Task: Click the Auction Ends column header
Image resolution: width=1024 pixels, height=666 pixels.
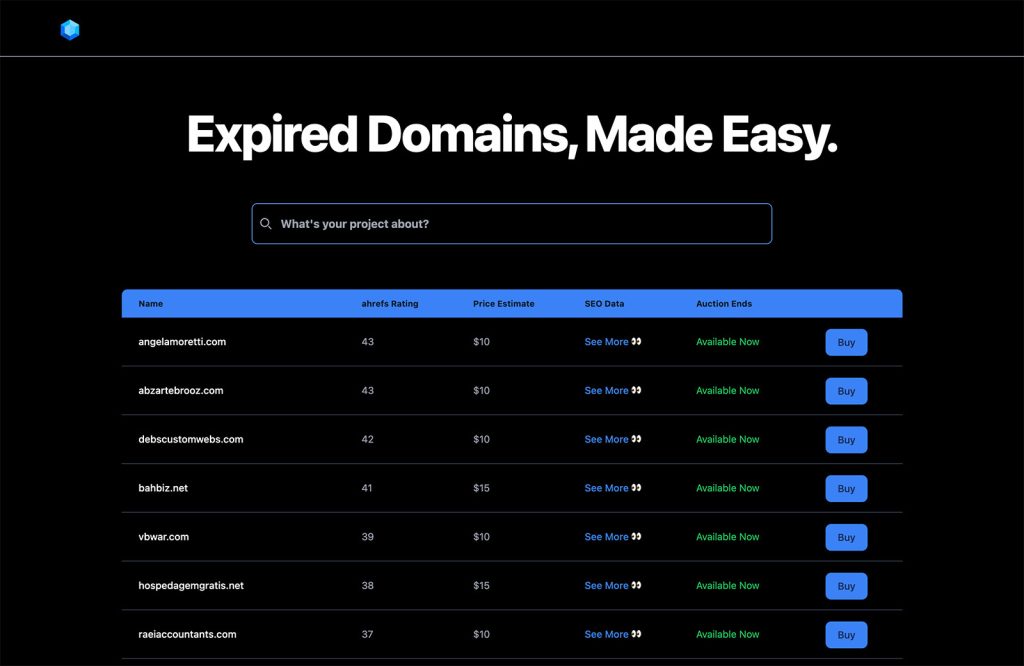Action: pyautogui.click(x=724, y=304)
